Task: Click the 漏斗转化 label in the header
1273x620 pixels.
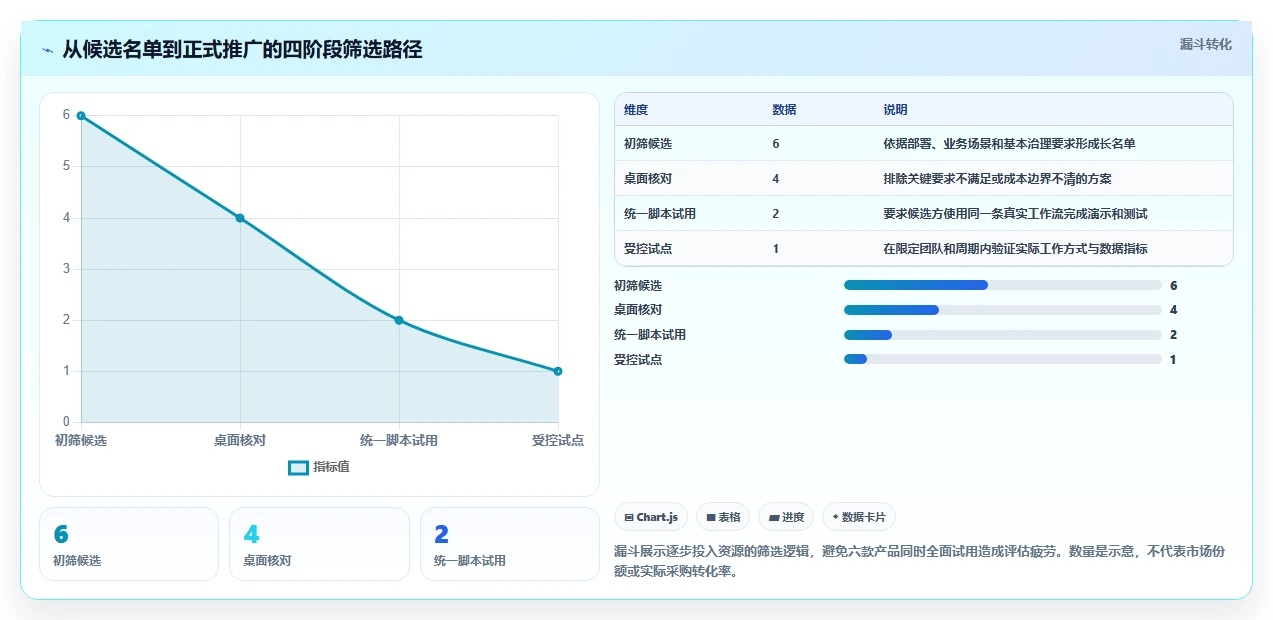Action: 1205,44
